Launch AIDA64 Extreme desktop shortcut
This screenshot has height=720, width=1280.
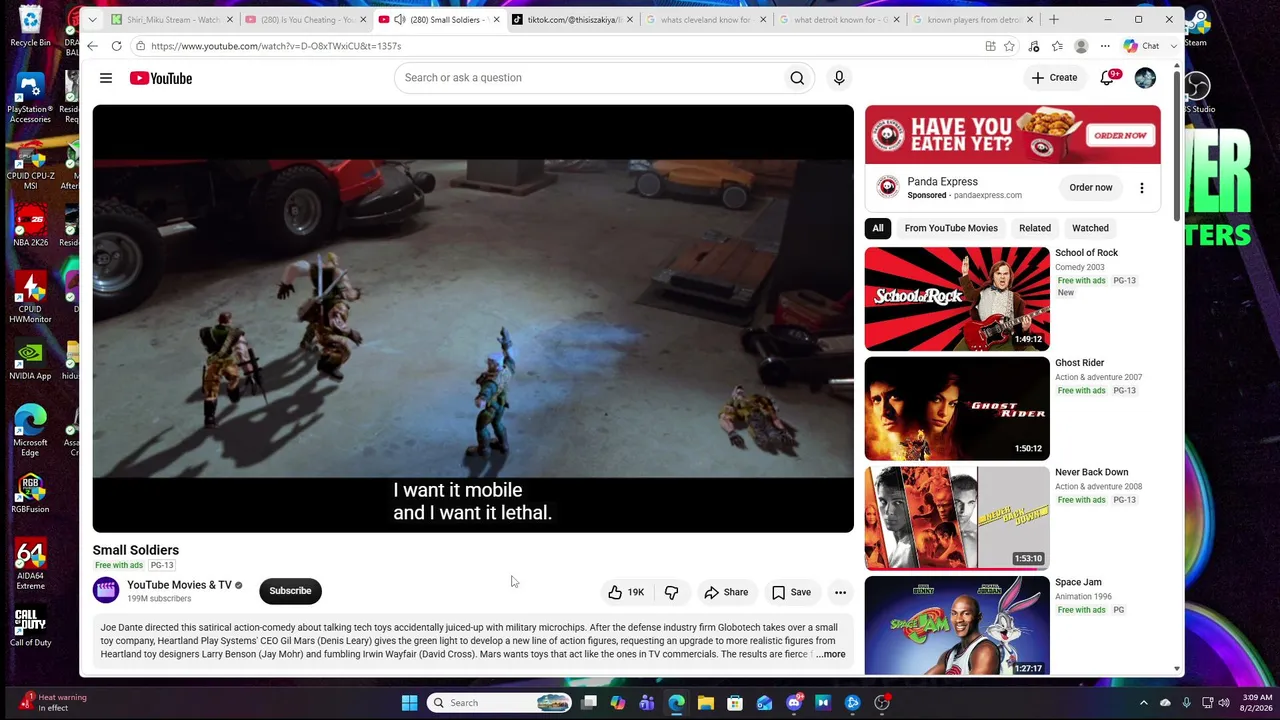[x=30, y=565]
